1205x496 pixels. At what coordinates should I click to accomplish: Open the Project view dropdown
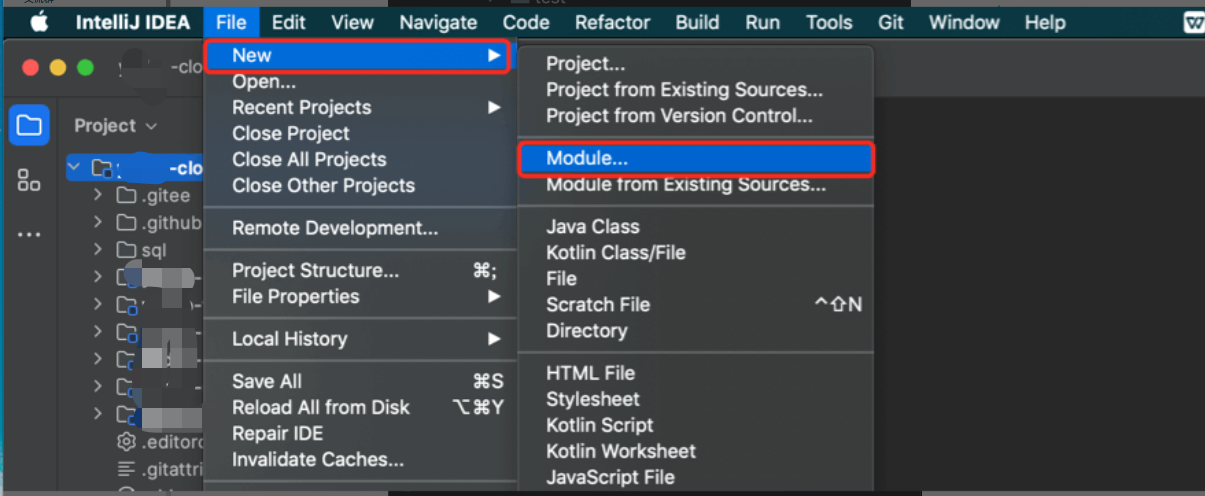point(116,126)
